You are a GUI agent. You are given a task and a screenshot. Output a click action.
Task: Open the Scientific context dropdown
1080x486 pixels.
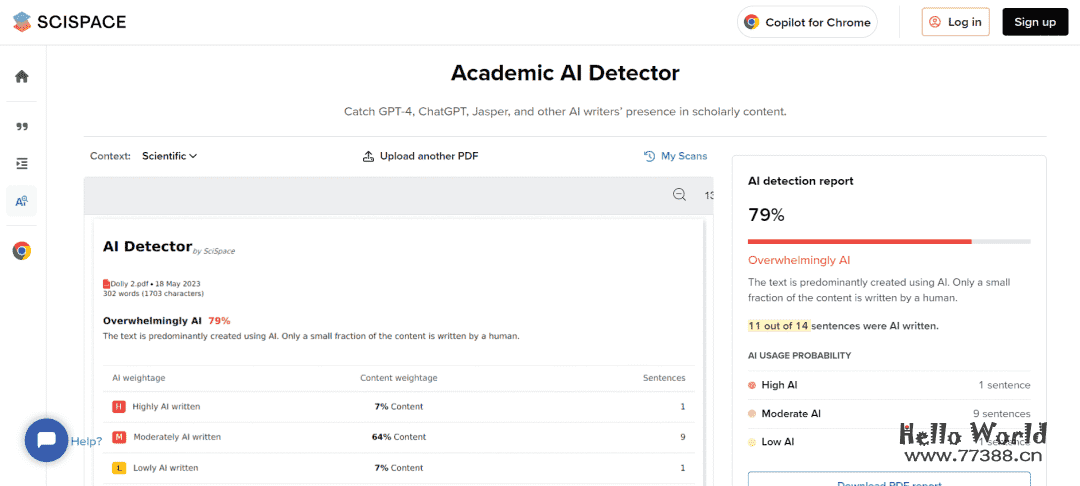169,156
